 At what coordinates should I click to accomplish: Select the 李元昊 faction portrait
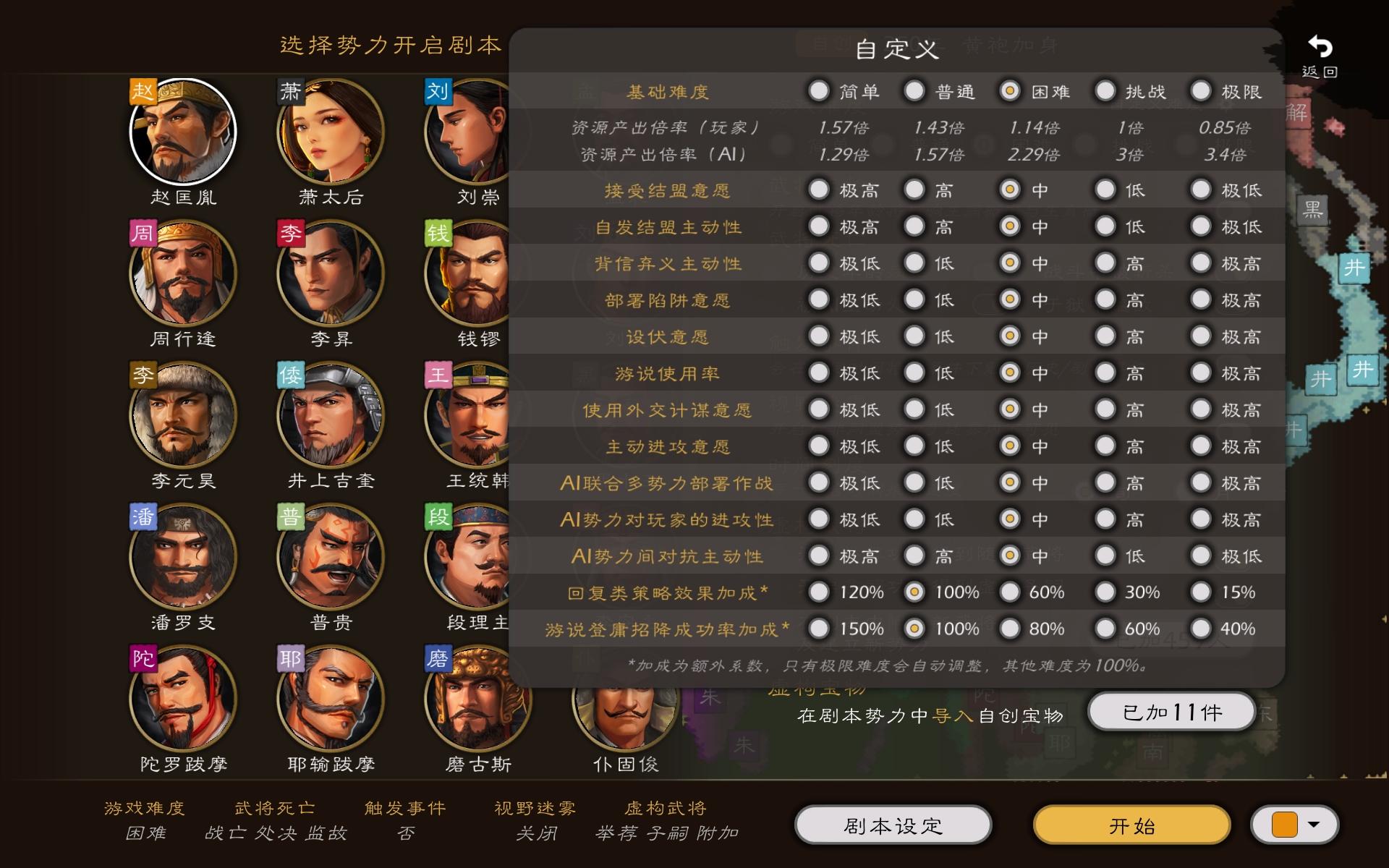click(183, 415)
